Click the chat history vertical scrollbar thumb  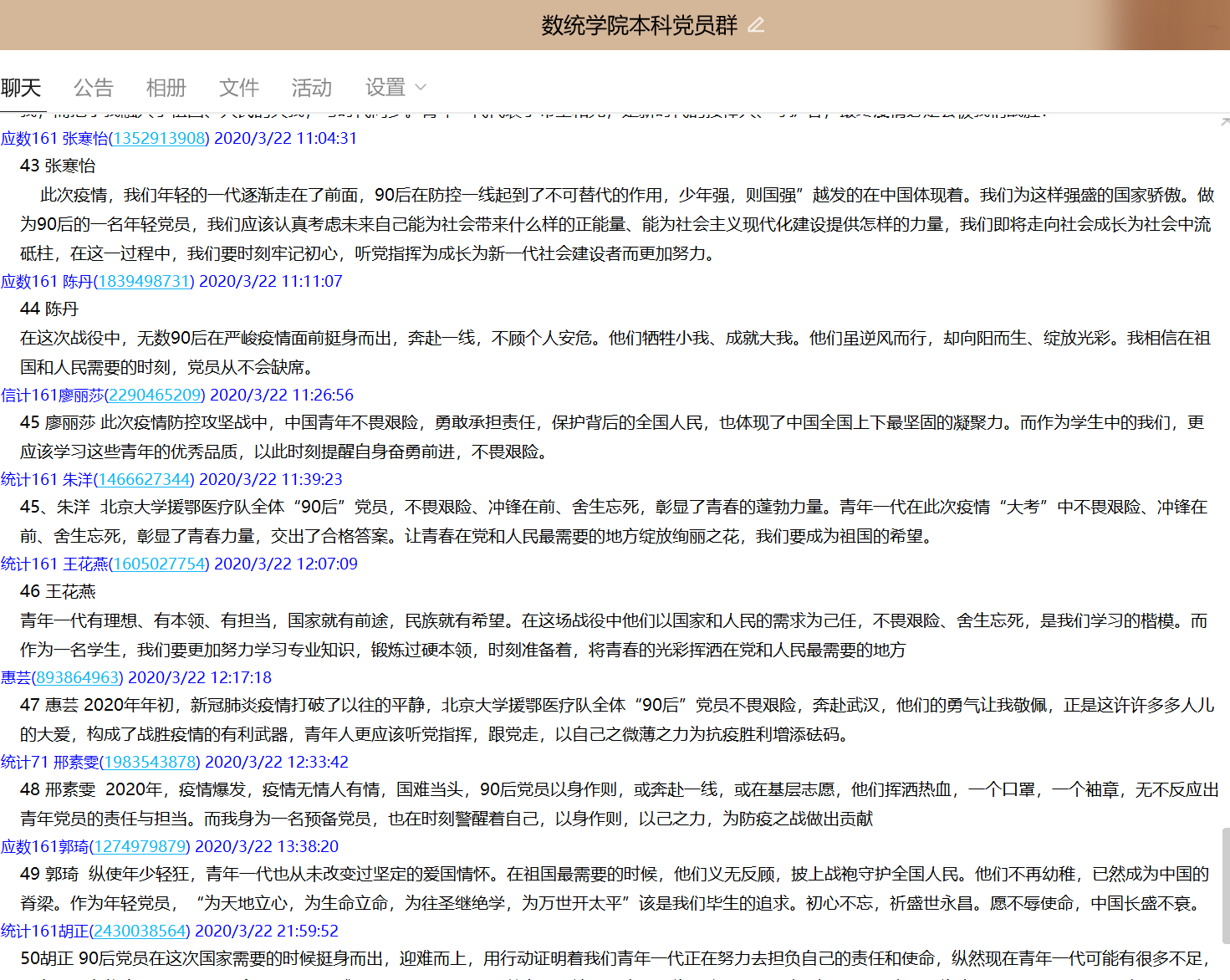(x=1225, y=884)
